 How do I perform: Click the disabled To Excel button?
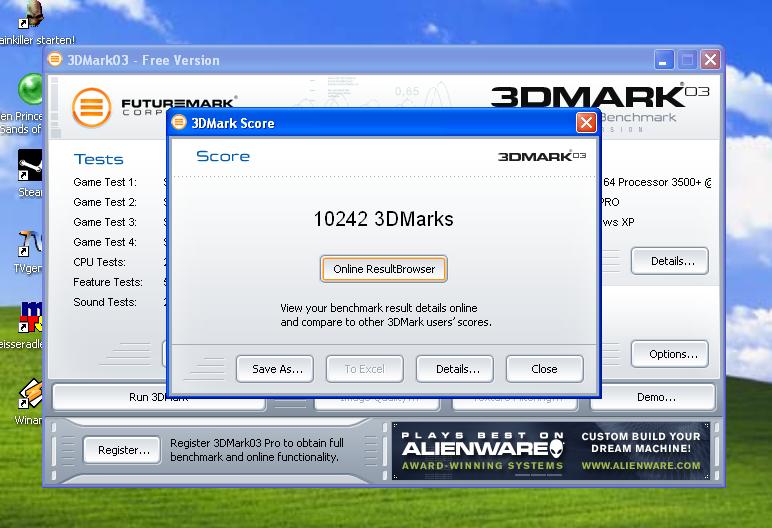(365, 369)
